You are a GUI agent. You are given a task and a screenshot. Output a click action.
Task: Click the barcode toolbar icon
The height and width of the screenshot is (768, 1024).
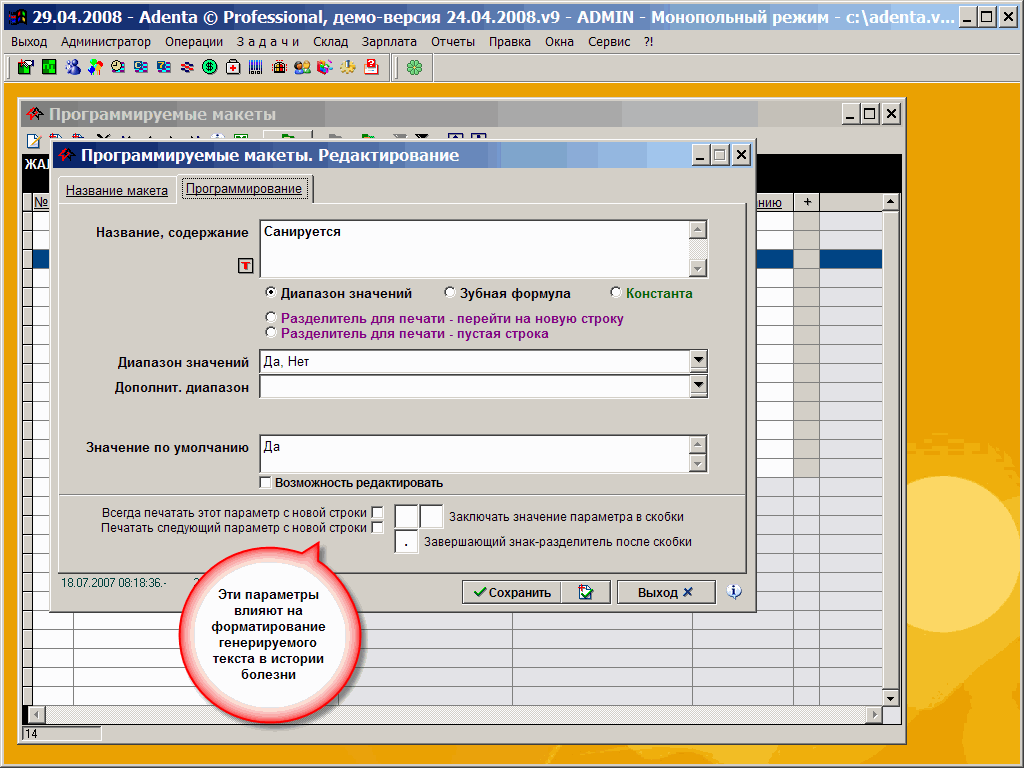click(x=255, y=67)
